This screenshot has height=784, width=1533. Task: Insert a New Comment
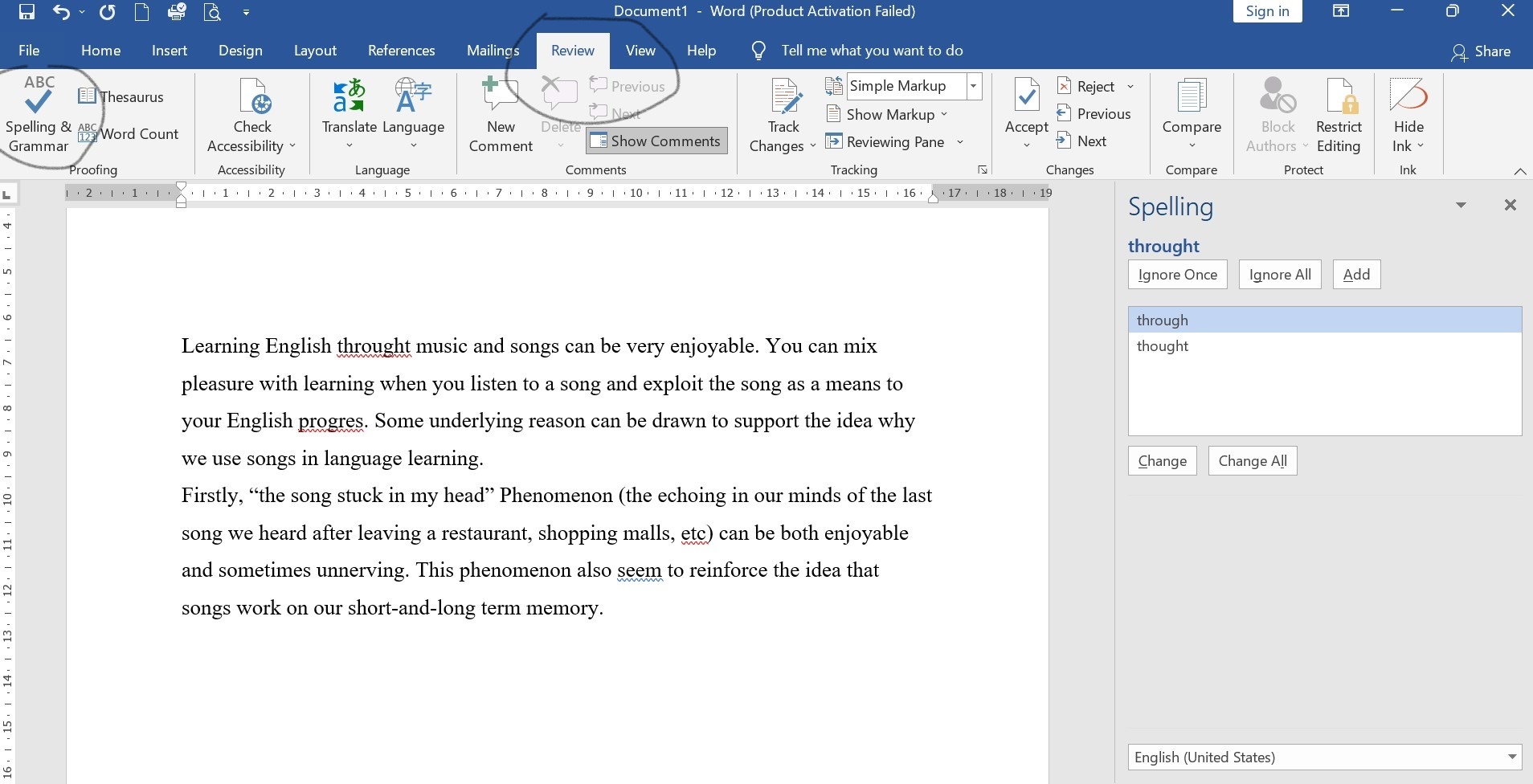(x=501, y=114)
